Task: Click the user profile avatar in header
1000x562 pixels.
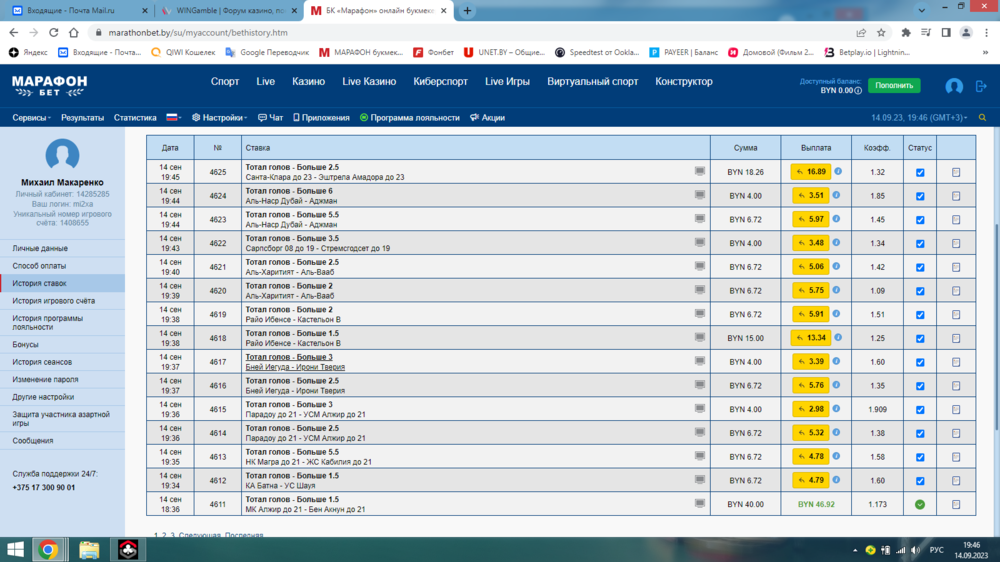Action: click(954, 87)
